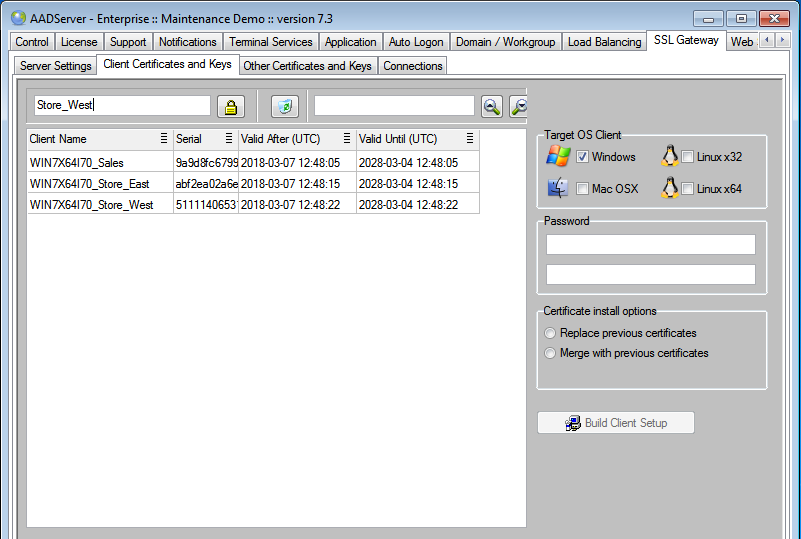801x539 pixels.
Task: Click the Linux x32 penguin icon
Action: 670,157
